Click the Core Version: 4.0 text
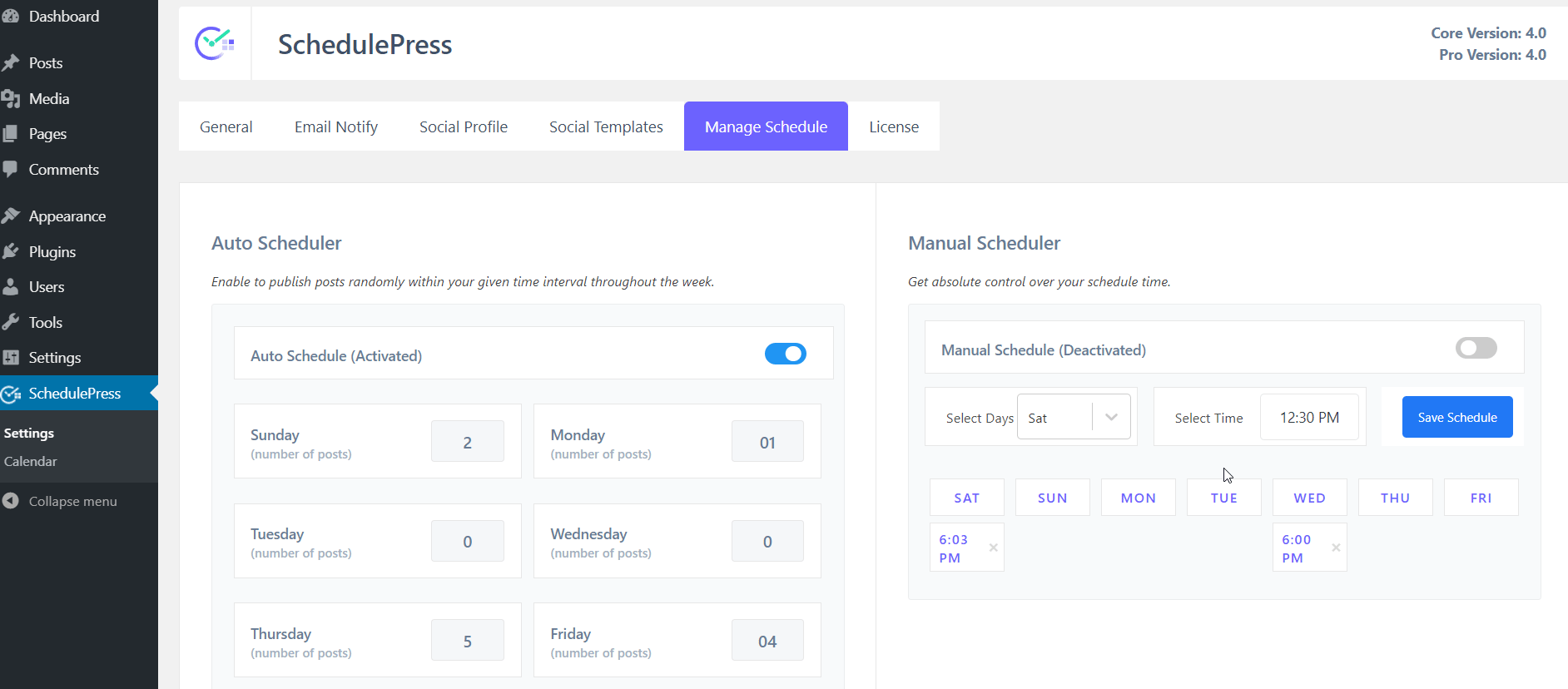The height and width of the screenshot is (689, 1568). (1488, 33)
